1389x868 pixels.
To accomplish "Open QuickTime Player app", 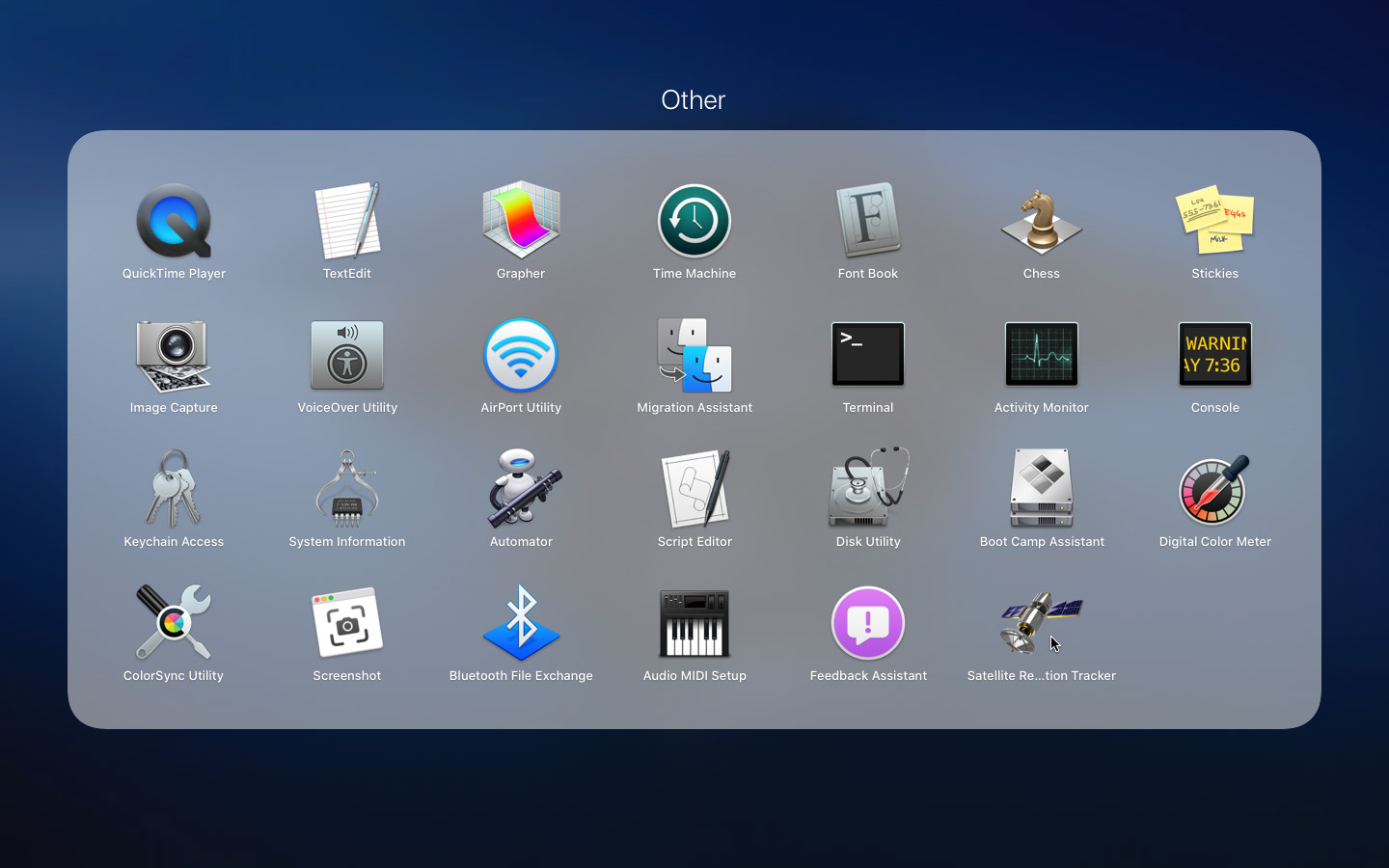I will pos(174,222).
